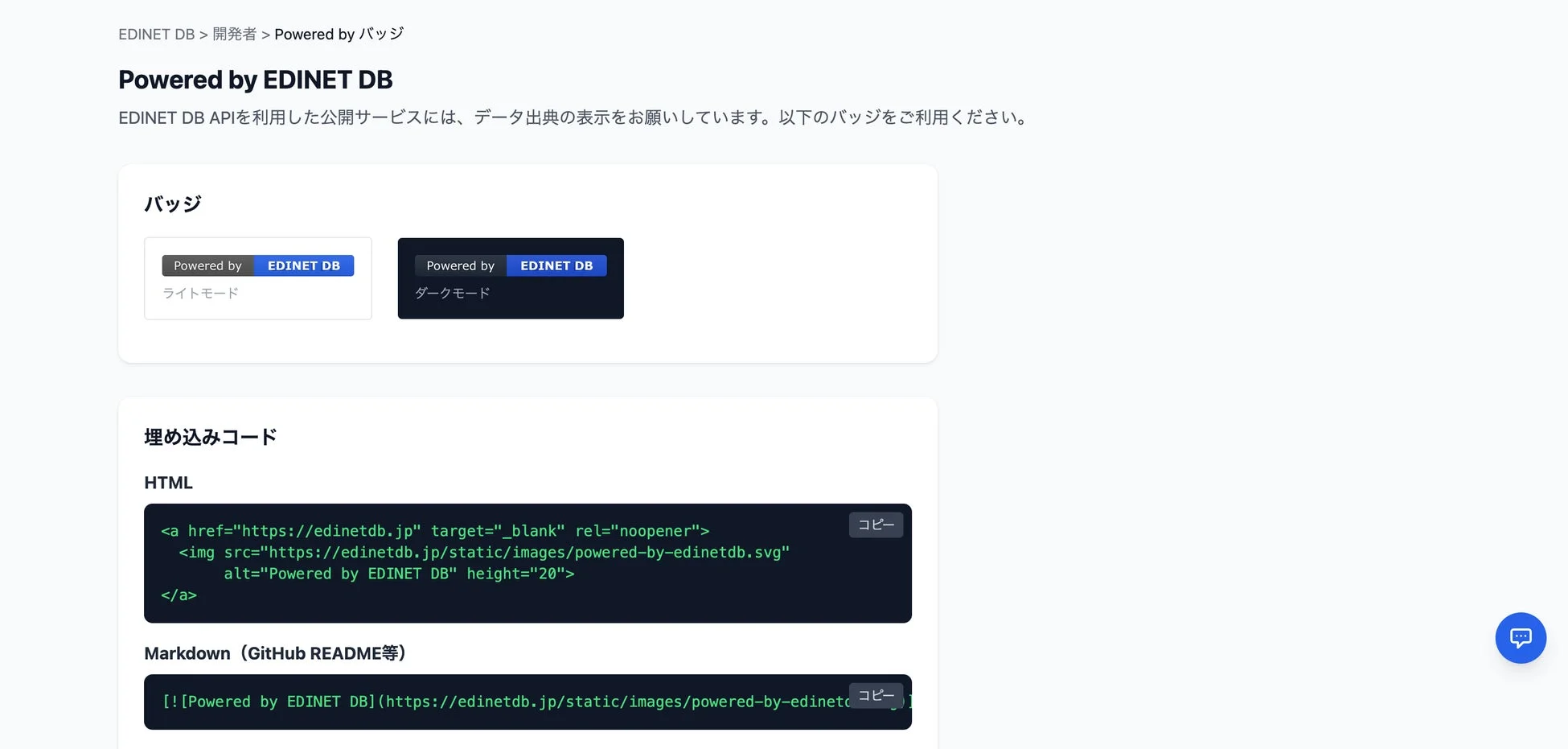The image size is (1568, 749).
Task: Copy the Markdown embed code
Action: click(876, 695)
